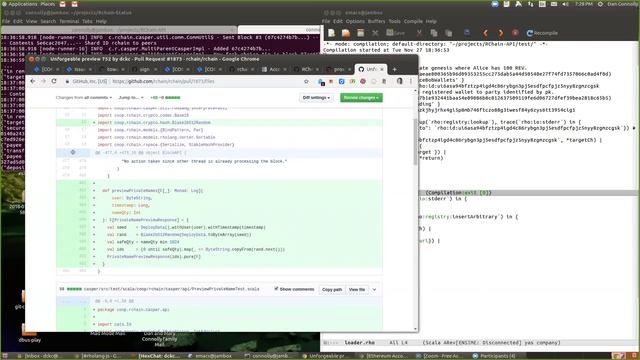Image resolution: width=640 pixels, height=360 pixels.
Task: Toggle the Show comments checkbox
Action: [x=276, y=289]
